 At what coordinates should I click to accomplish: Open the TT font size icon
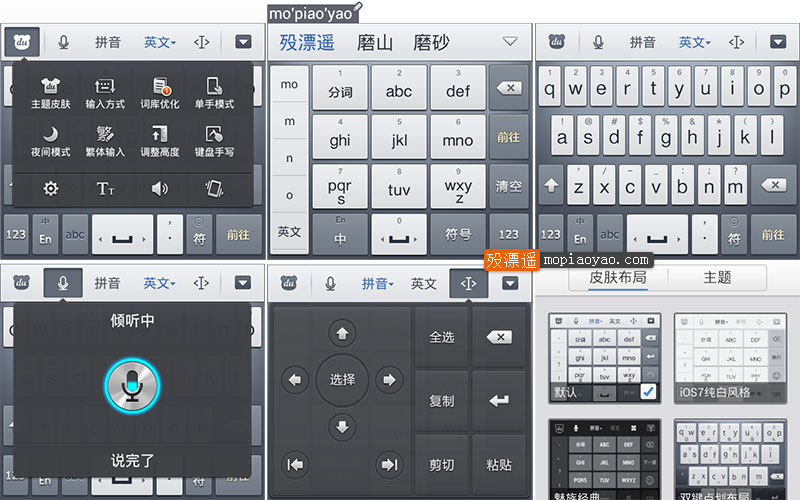[x=106, y=189]
